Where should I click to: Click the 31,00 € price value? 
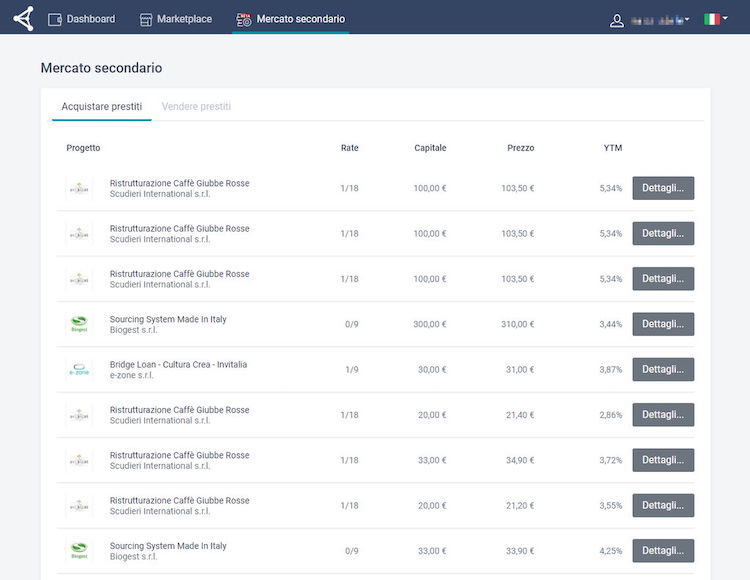point(520,370)
